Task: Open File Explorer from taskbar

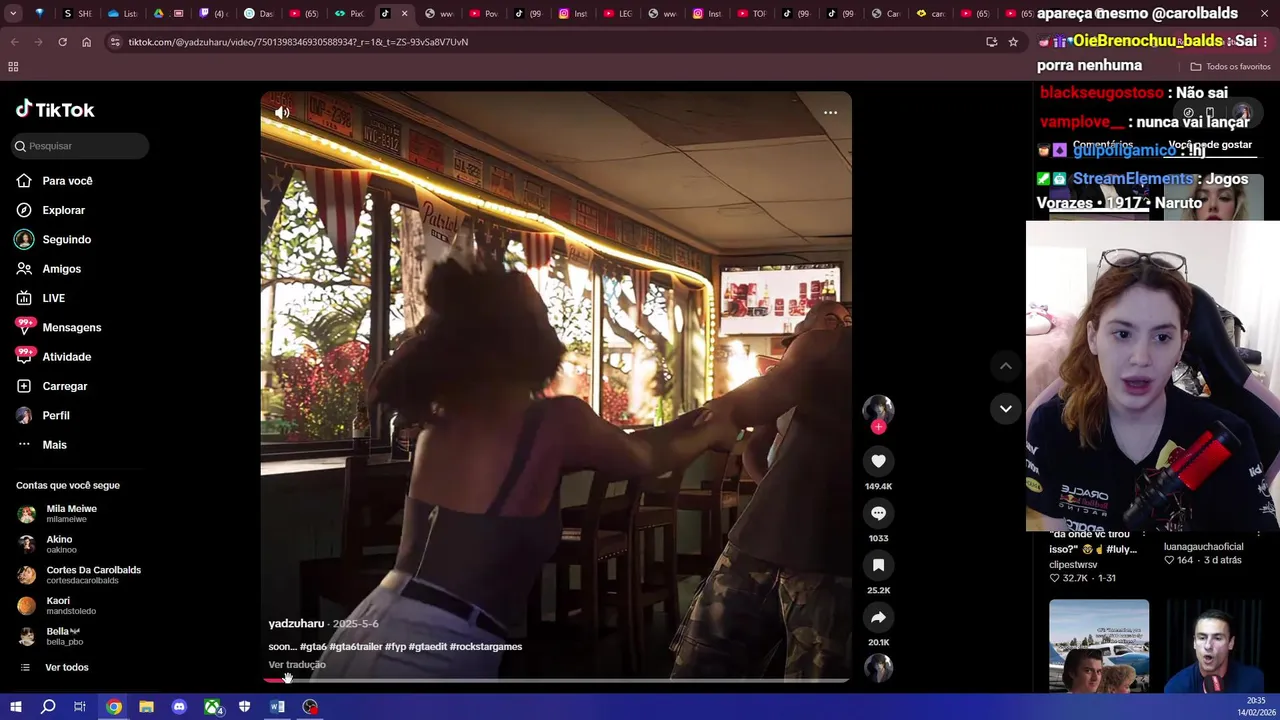Action: pos(146,707)
